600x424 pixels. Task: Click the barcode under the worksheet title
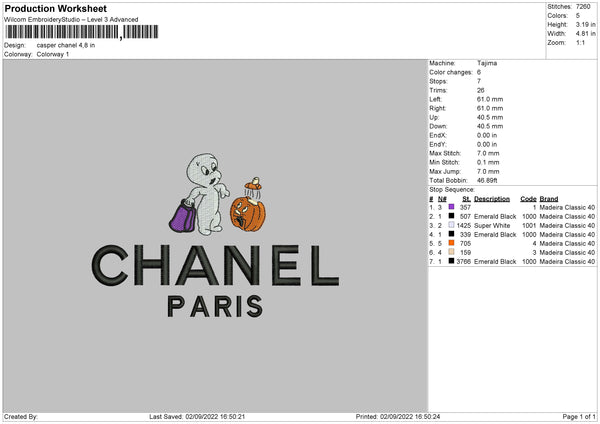click(x=82, y=32)
